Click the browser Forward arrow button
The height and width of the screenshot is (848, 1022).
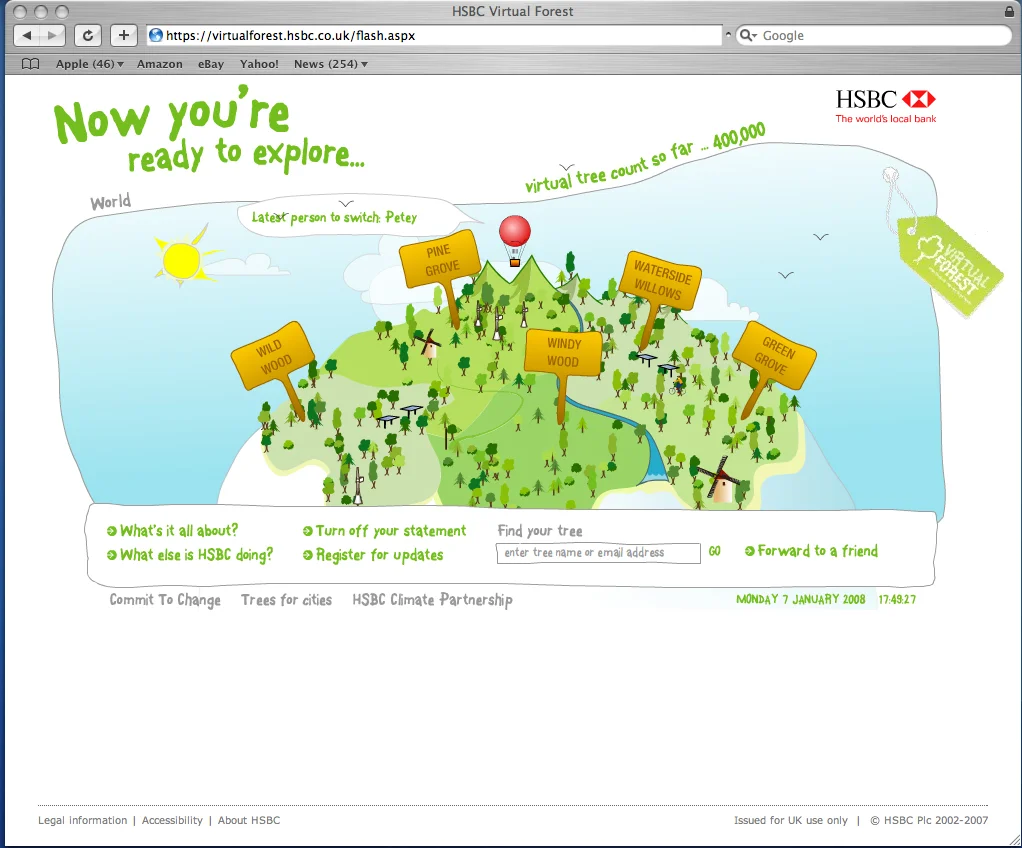click(x=52, y=35)
